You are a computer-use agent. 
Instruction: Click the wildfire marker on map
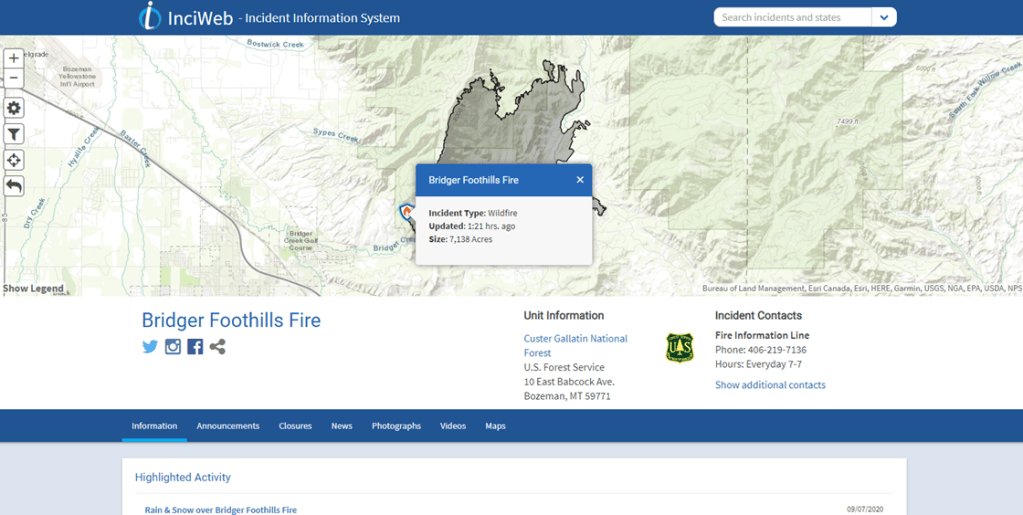pos(407,212)
